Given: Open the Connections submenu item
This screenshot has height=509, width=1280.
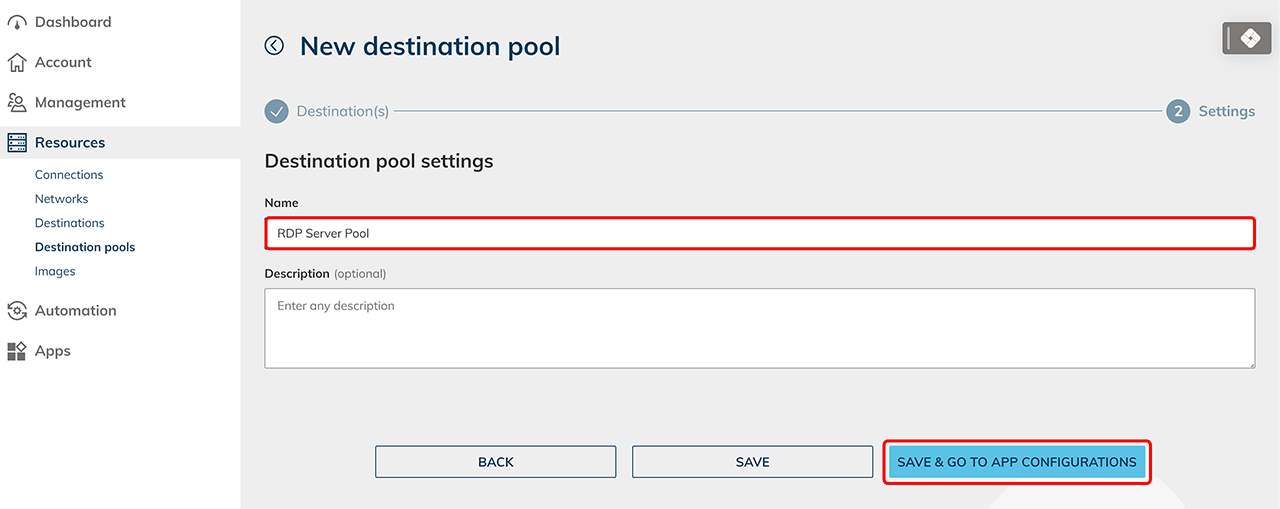Looking at the screenshot, I should (x=69, y=175).
